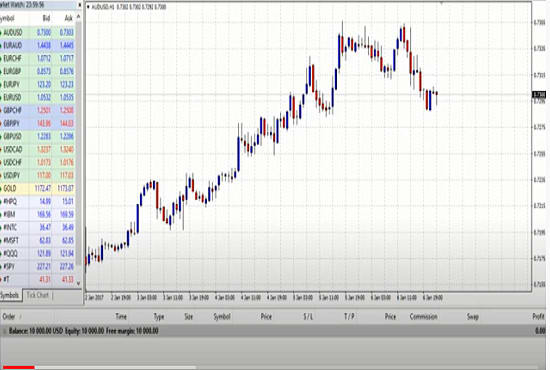550x370 pixels.
Task: Select the #QQQ symbol row
Action: point(38,254)
